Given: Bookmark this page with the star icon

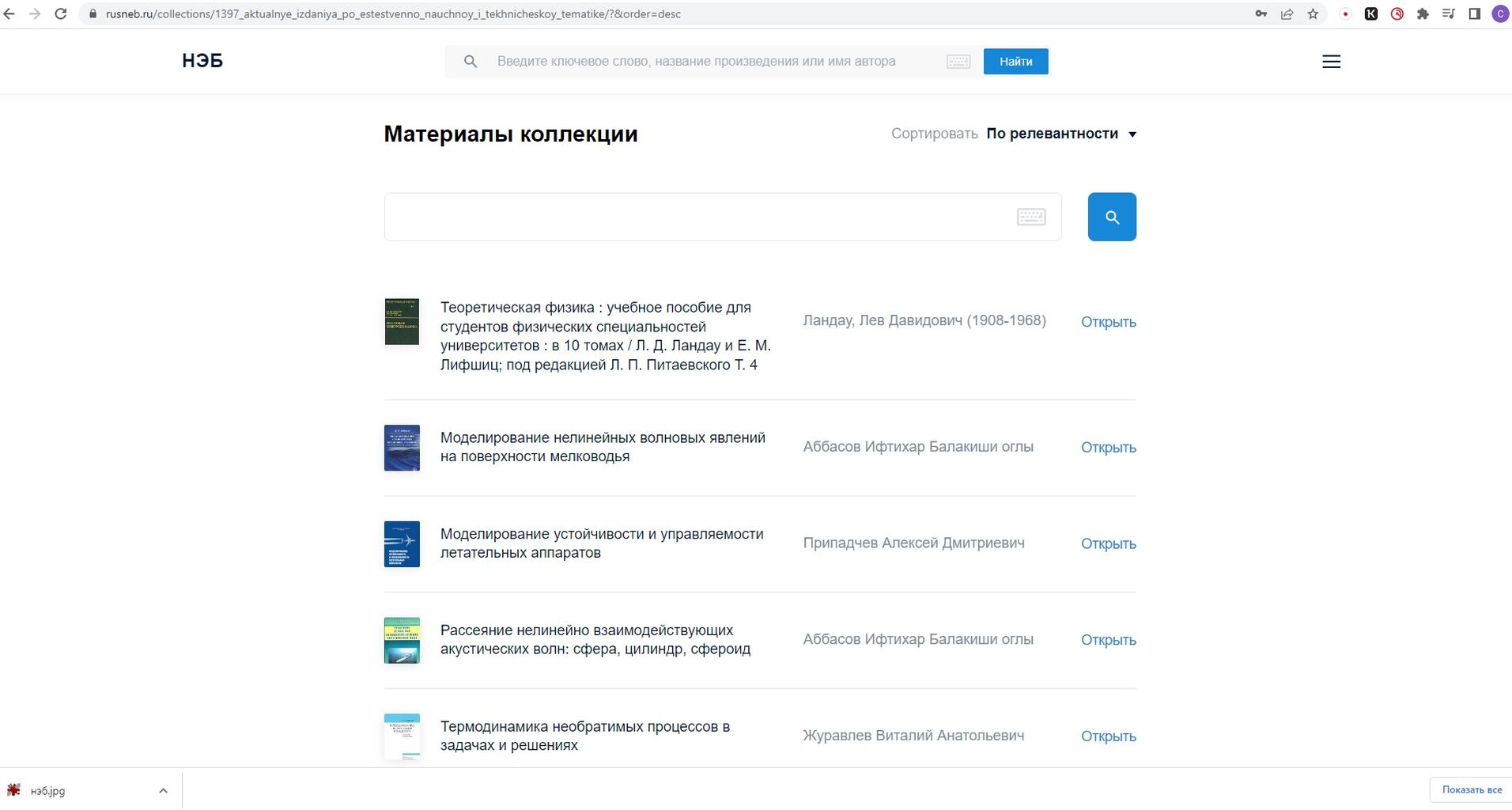Looking at the screenshot, I should [x=1313, y=13].
